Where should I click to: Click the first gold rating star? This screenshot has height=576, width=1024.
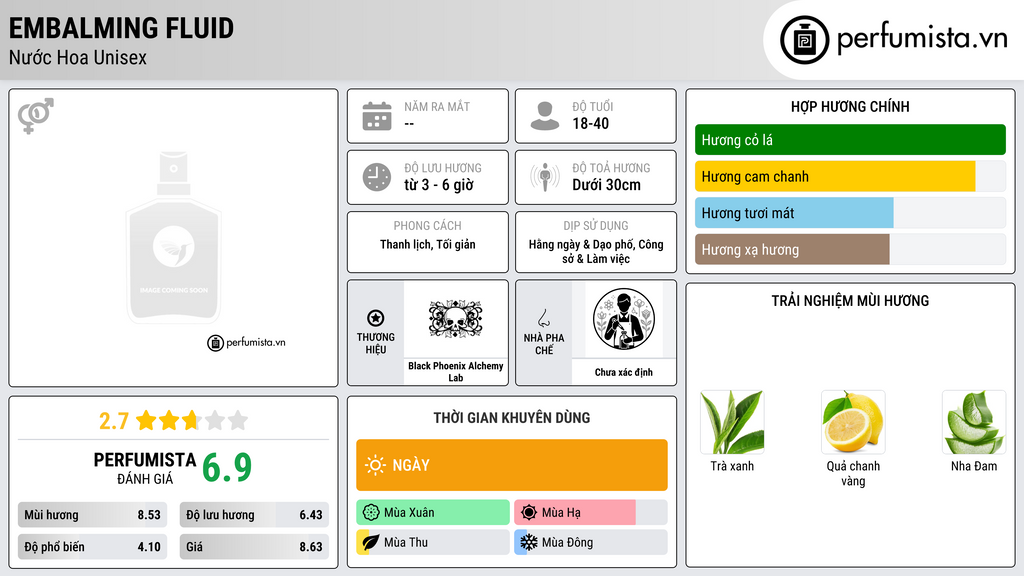point(146,420)
